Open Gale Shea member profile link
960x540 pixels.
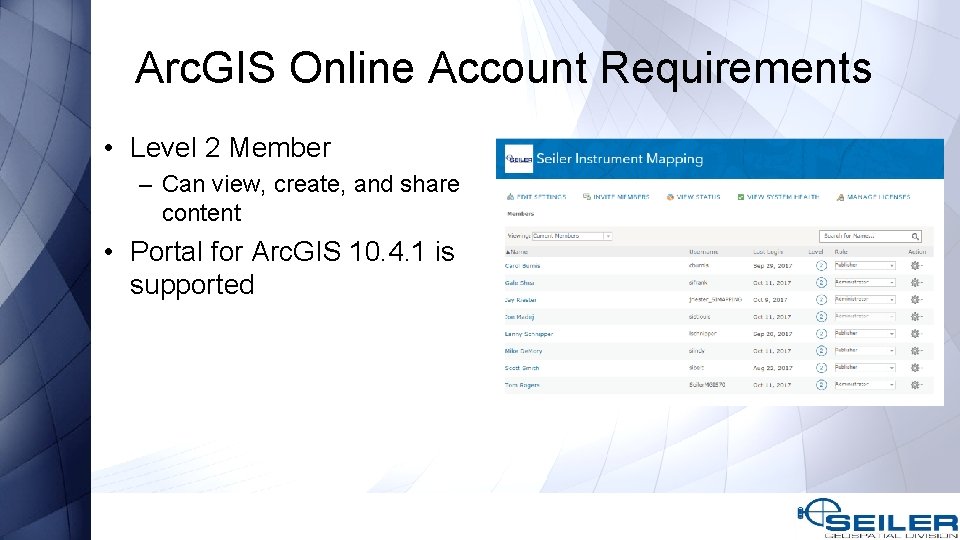tap(519, 283)
